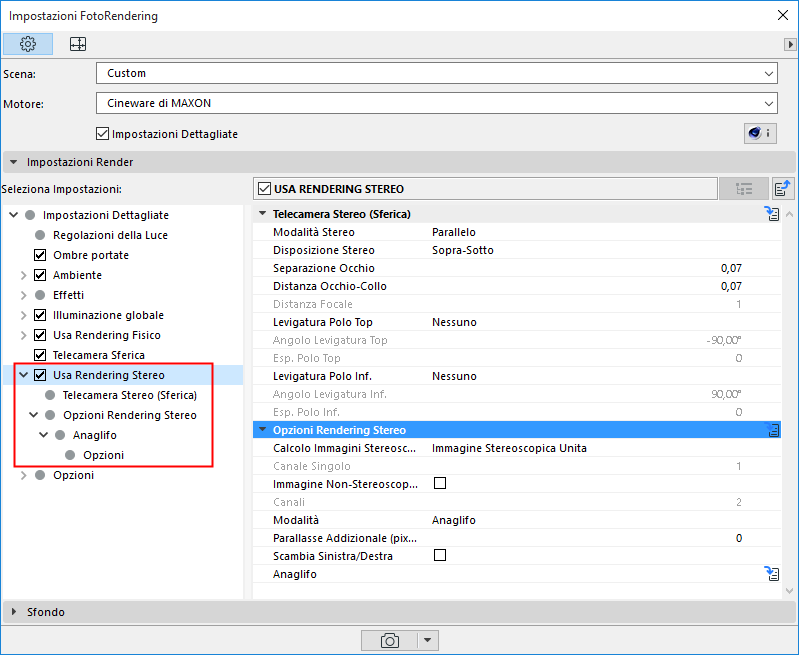Screen dimensions: 799x655
Task: Click the export settings icon beside the list view icon
Action: (783, 189)
